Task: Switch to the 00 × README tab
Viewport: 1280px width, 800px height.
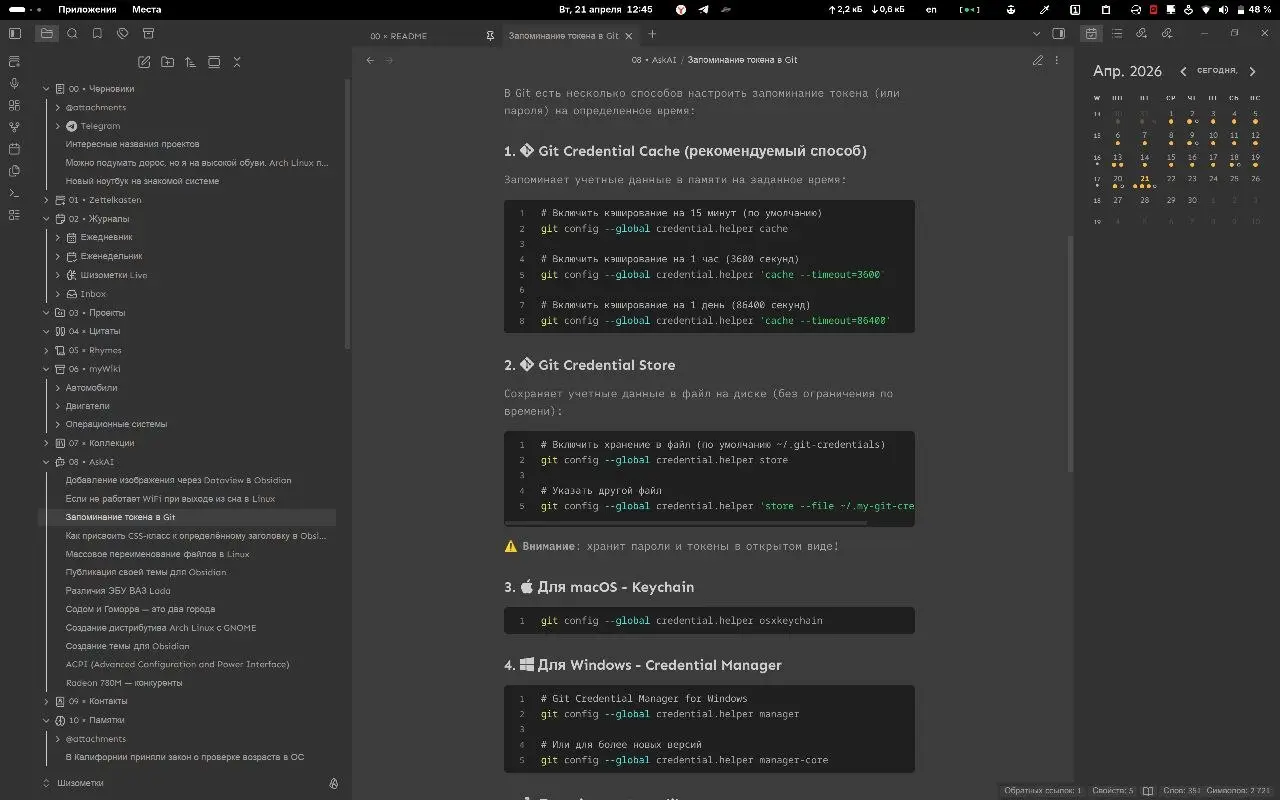Action: click(428, 35)
